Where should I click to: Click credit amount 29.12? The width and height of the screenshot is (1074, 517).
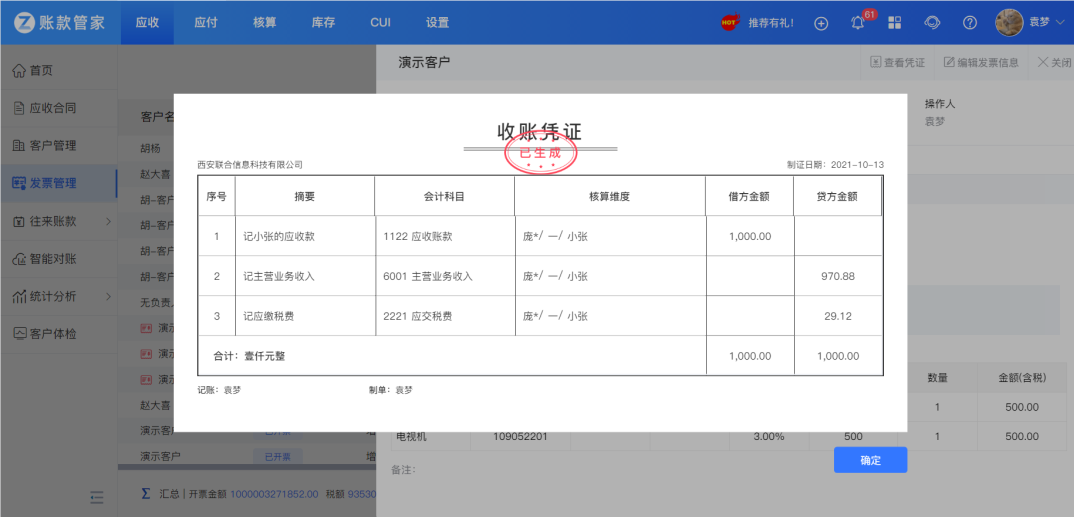(x=838, y=316)
